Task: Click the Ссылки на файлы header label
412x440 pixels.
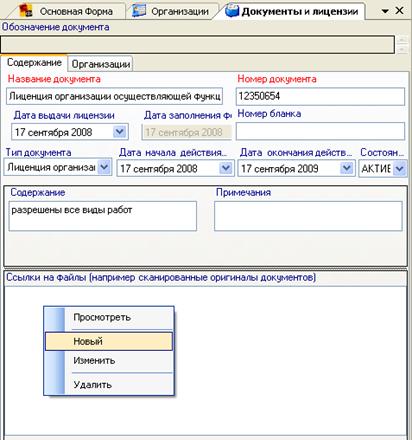Action: pos(161,277)
